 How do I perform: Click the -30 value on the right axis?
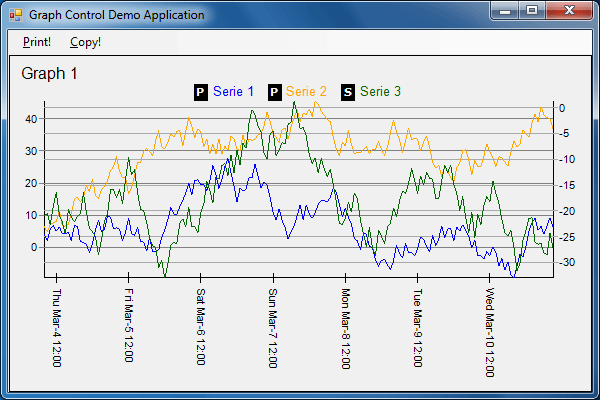click(567, 263)
